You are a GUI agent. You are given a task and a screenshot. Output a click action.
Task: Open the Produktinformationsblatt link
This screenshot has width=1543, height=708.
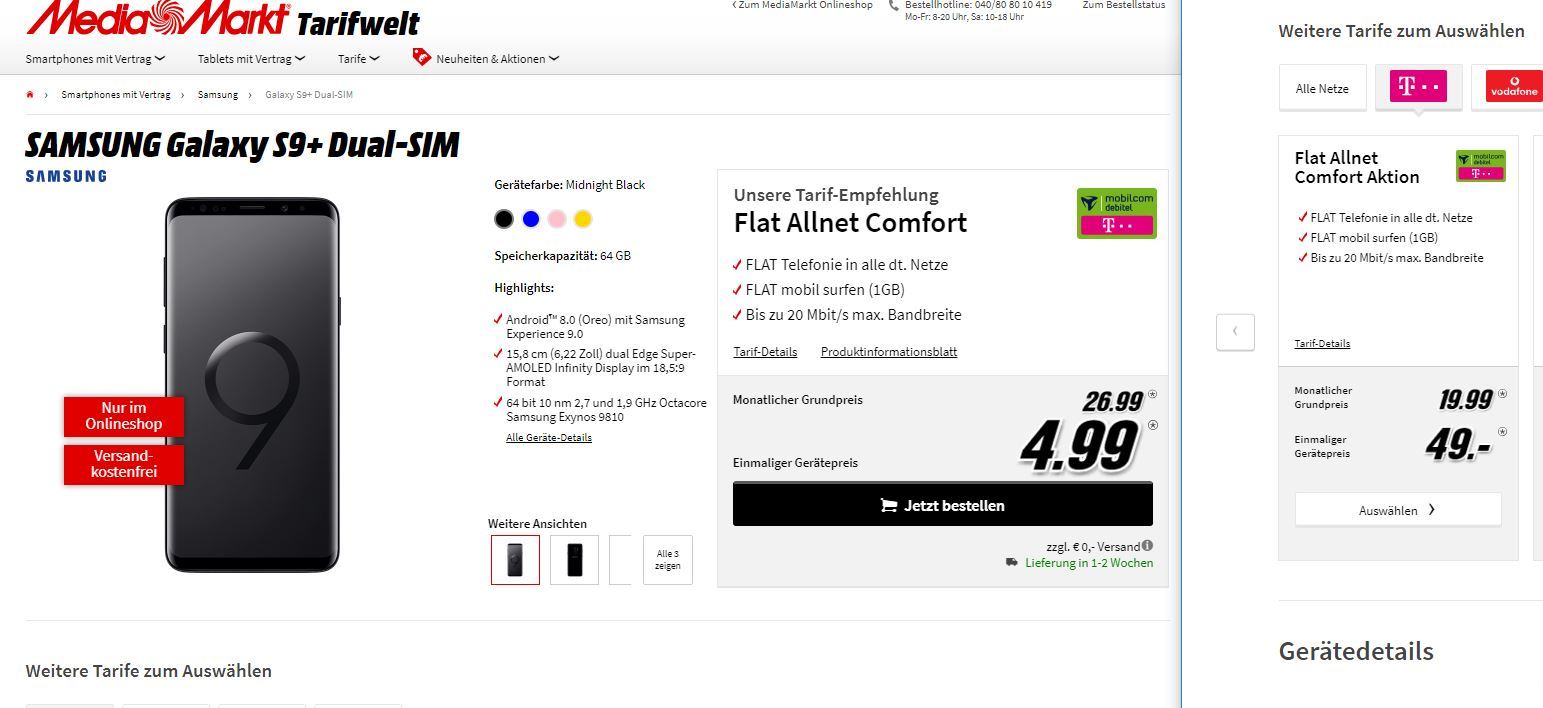click(x=889, y=352)
